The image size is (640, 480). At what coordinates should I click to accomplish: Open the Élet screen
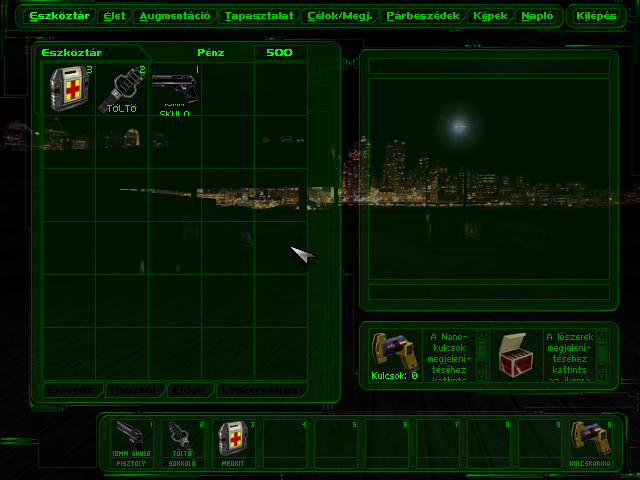114,16
